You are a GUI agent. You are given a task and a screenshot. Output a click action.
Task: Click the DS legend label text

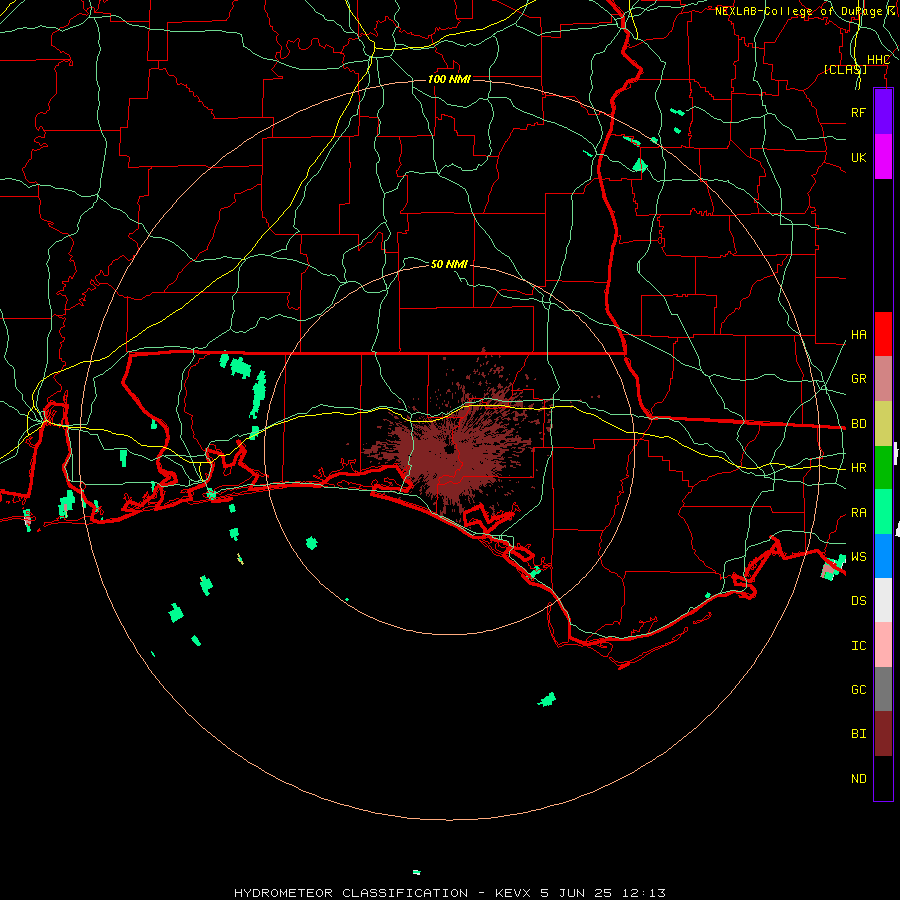tap(858, 600)
